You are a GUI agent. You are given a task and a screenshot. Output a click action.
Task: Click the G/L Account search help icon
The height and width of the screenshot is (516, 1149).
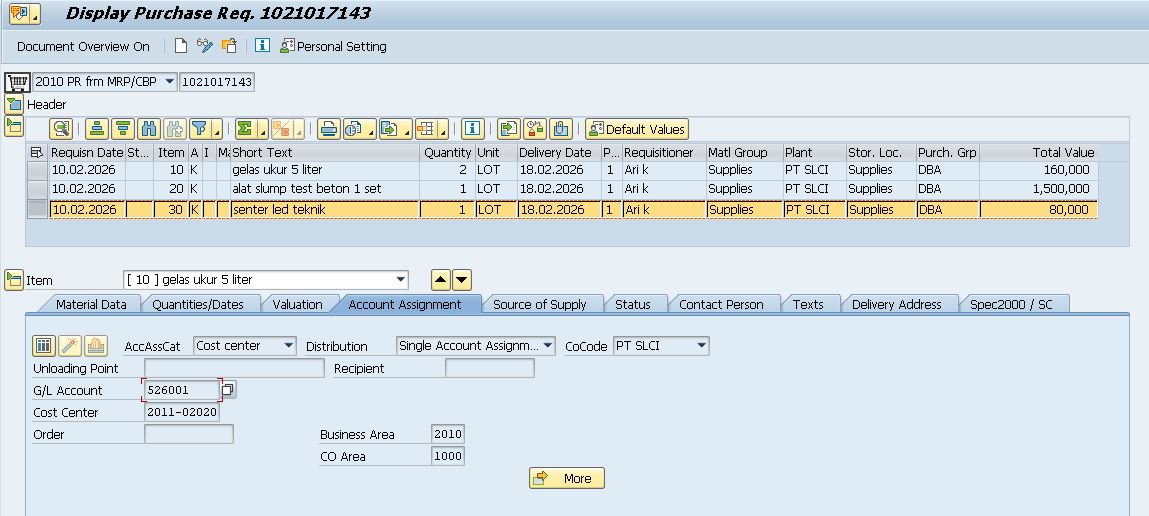click(228, 390)
